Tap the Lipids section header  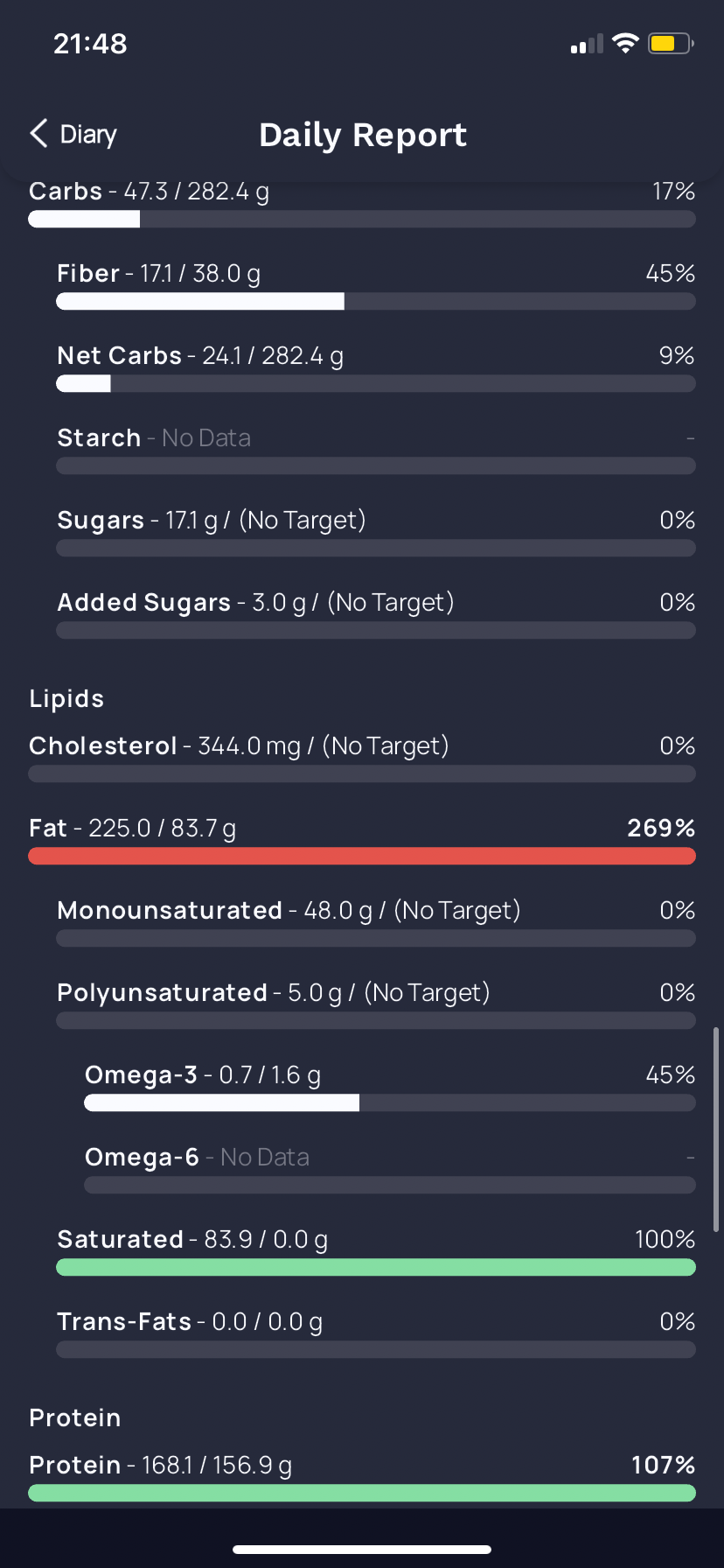click(66, 698)
